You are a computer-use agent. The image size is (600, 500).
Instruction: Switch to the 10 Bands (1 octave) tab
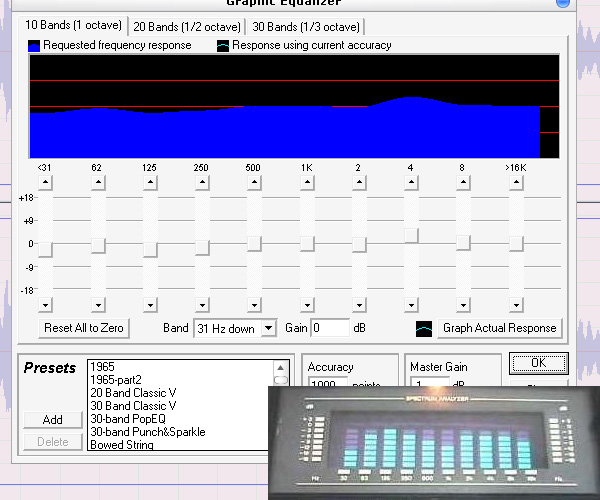pos(73,25)
